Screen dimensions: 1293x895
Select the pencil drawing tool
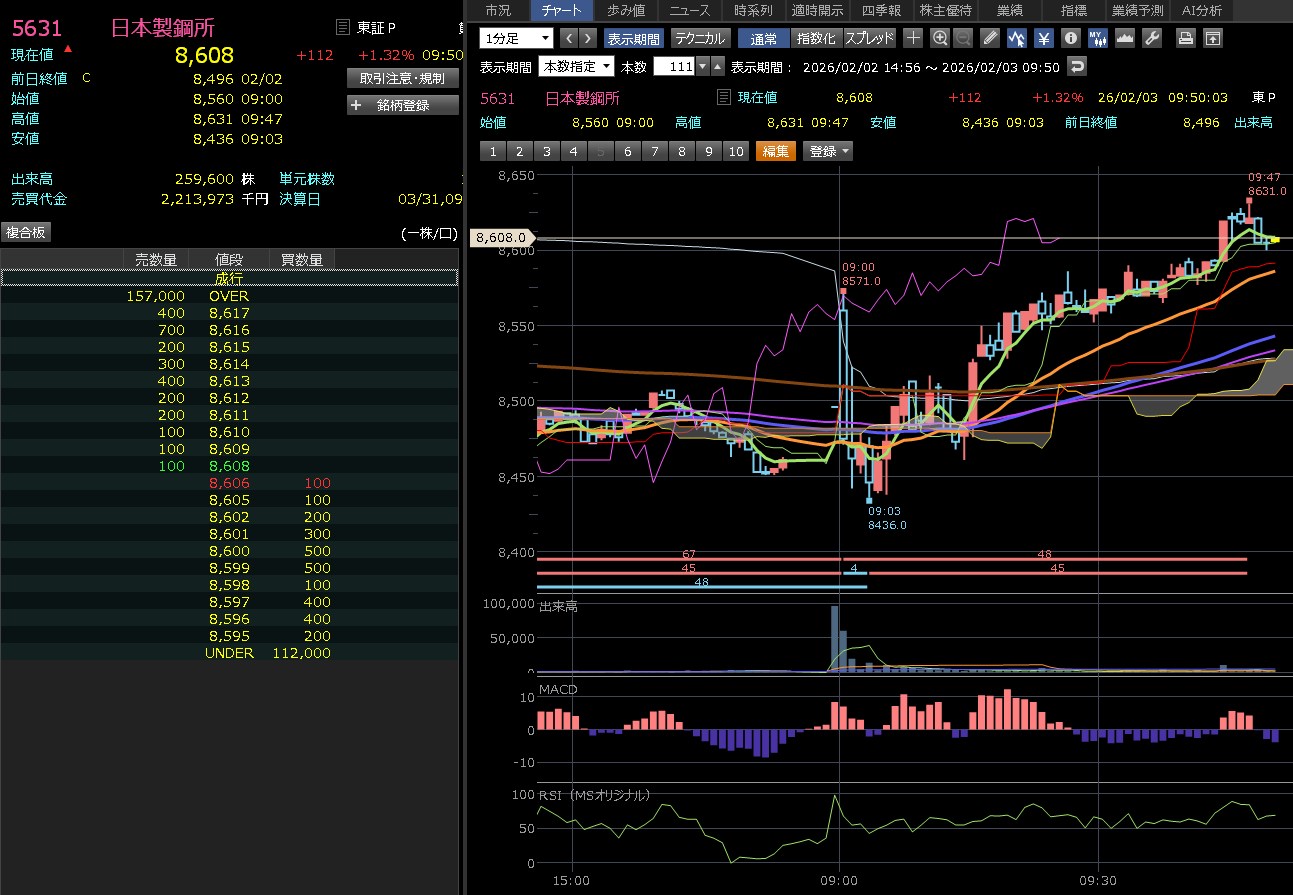[x=990, y=39]
